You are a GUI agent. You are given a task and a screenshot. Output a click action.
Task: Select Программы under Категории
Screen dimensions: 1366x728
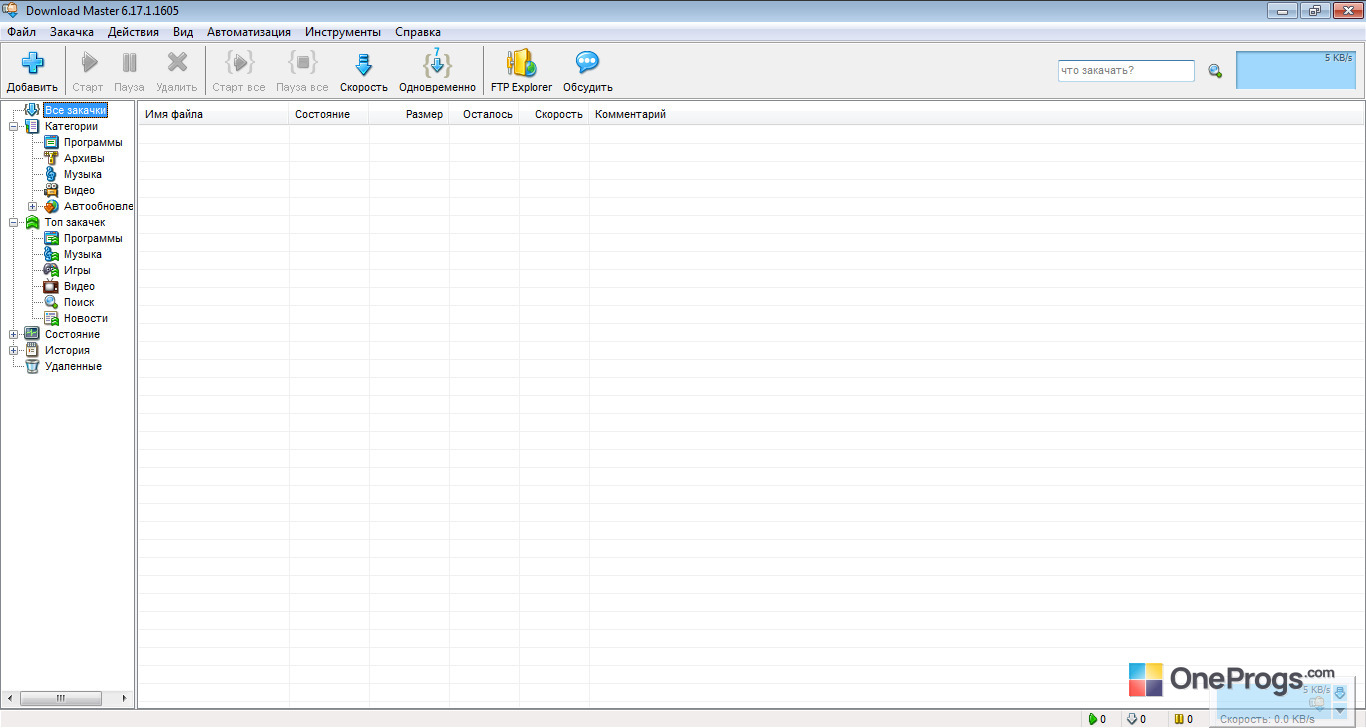pos(93,142)
